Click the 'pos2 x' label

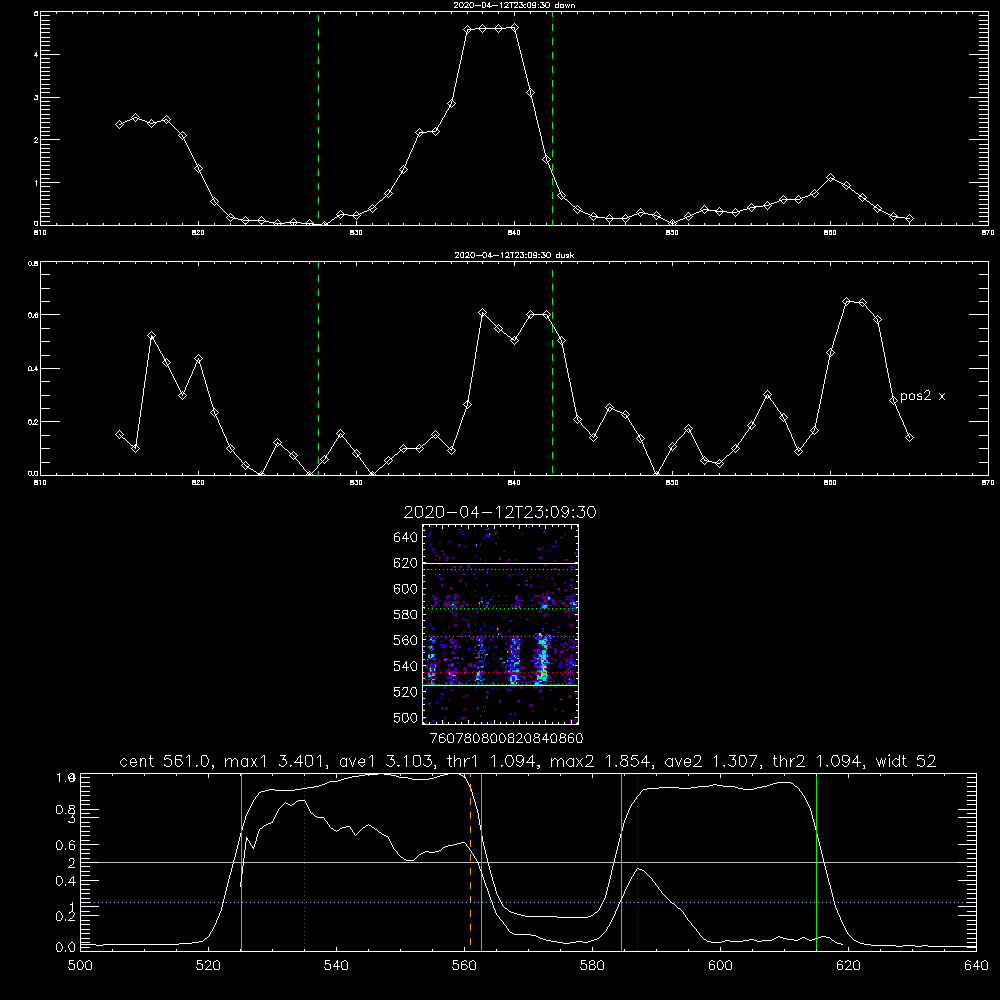923,396
